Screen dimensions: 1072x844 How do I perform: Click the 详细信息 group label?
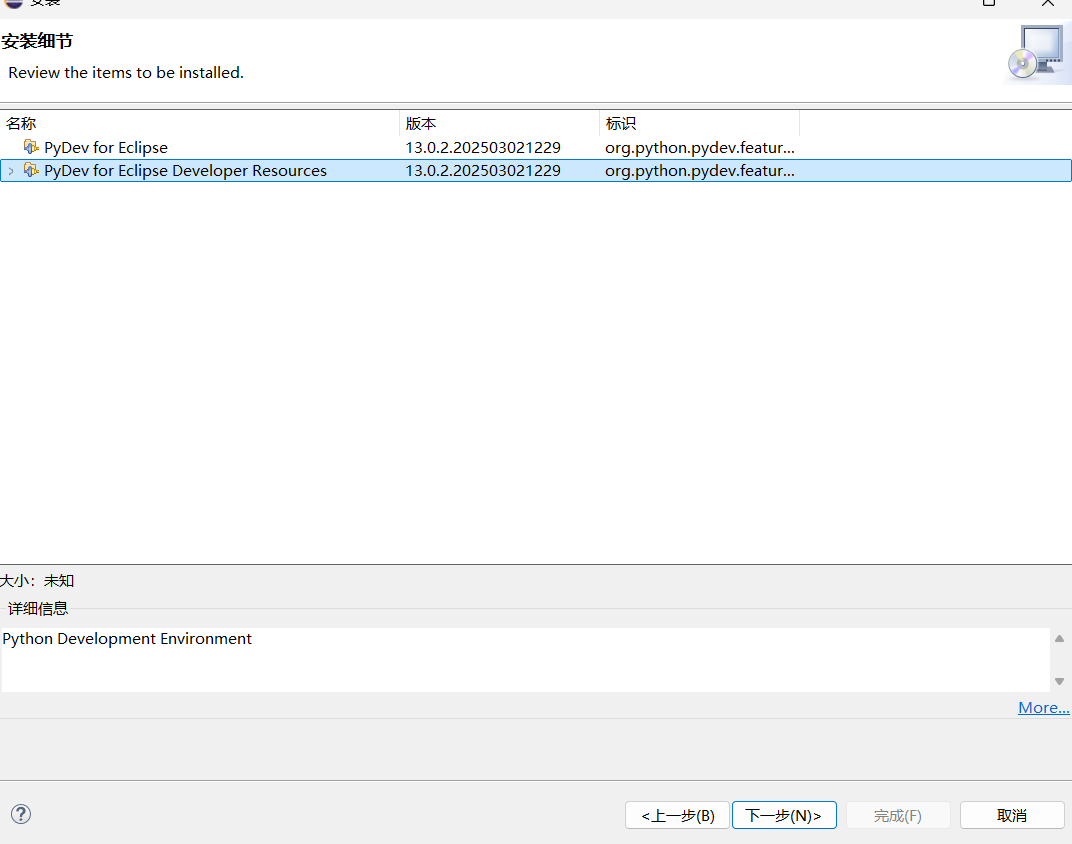click(38, 608)
